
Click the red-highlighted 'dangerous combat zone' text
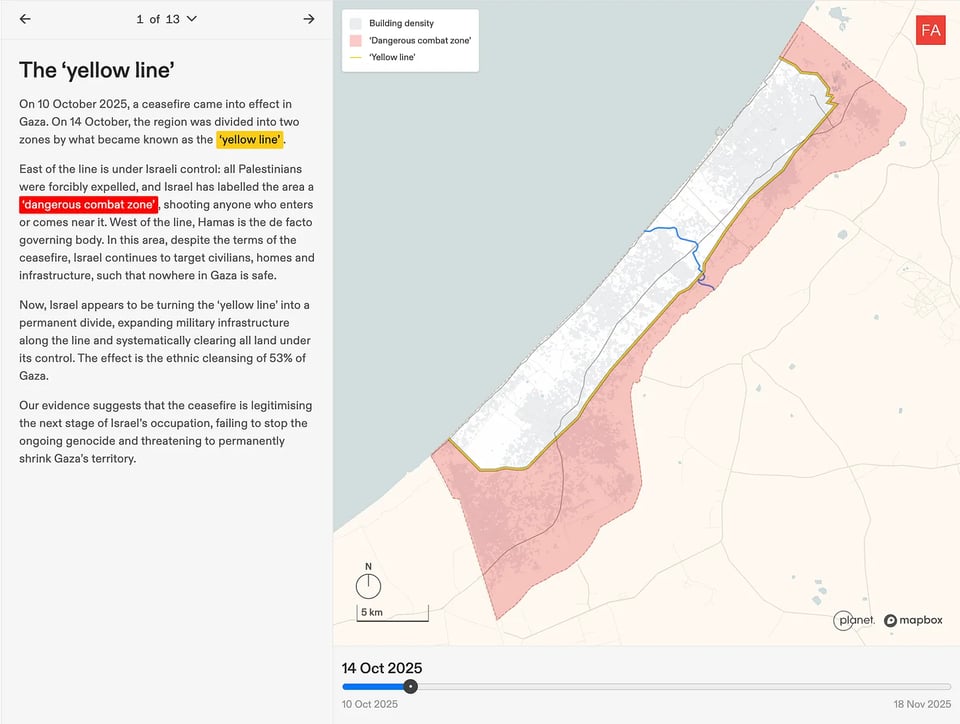tap(88, 205)
